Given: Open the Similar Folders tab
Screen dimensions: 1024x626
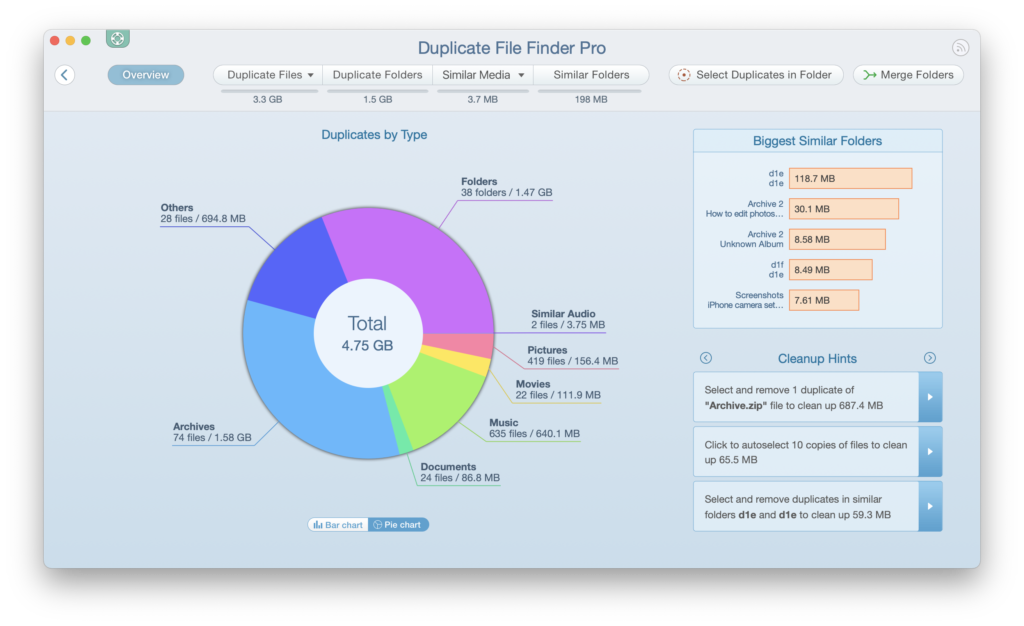Looking at the screenshot, I should point(591,75).
